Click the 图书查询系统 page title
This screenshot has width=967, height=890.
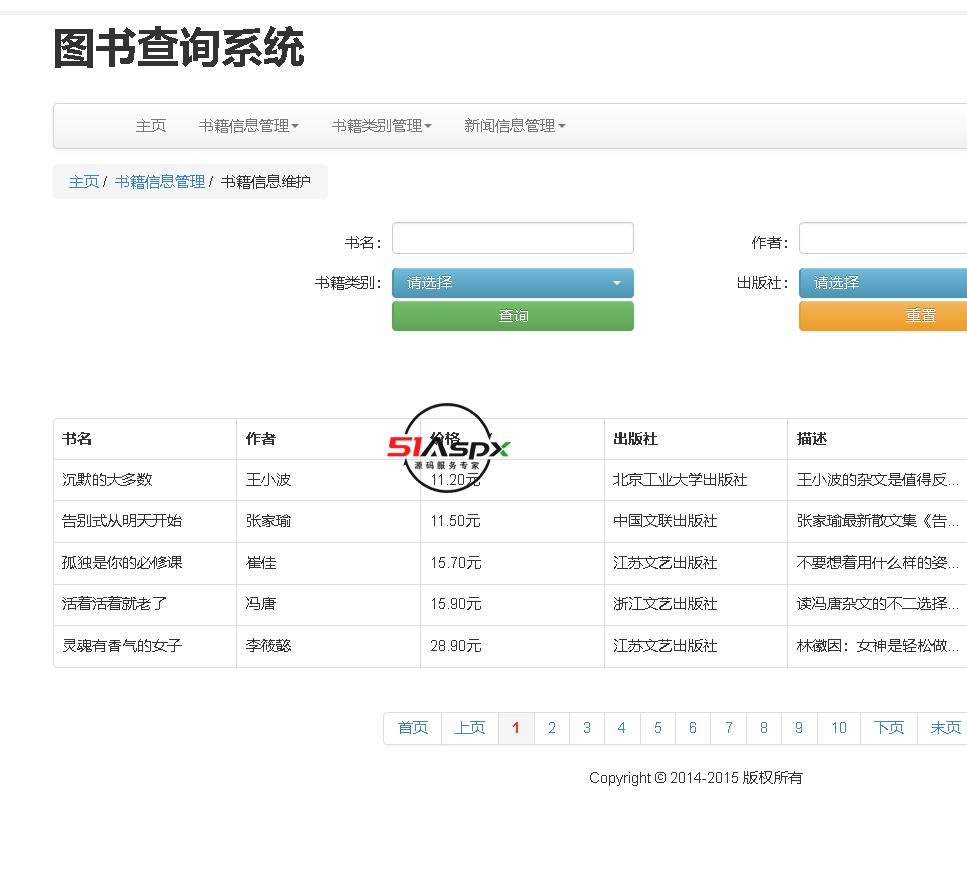[x=179, y=48]
